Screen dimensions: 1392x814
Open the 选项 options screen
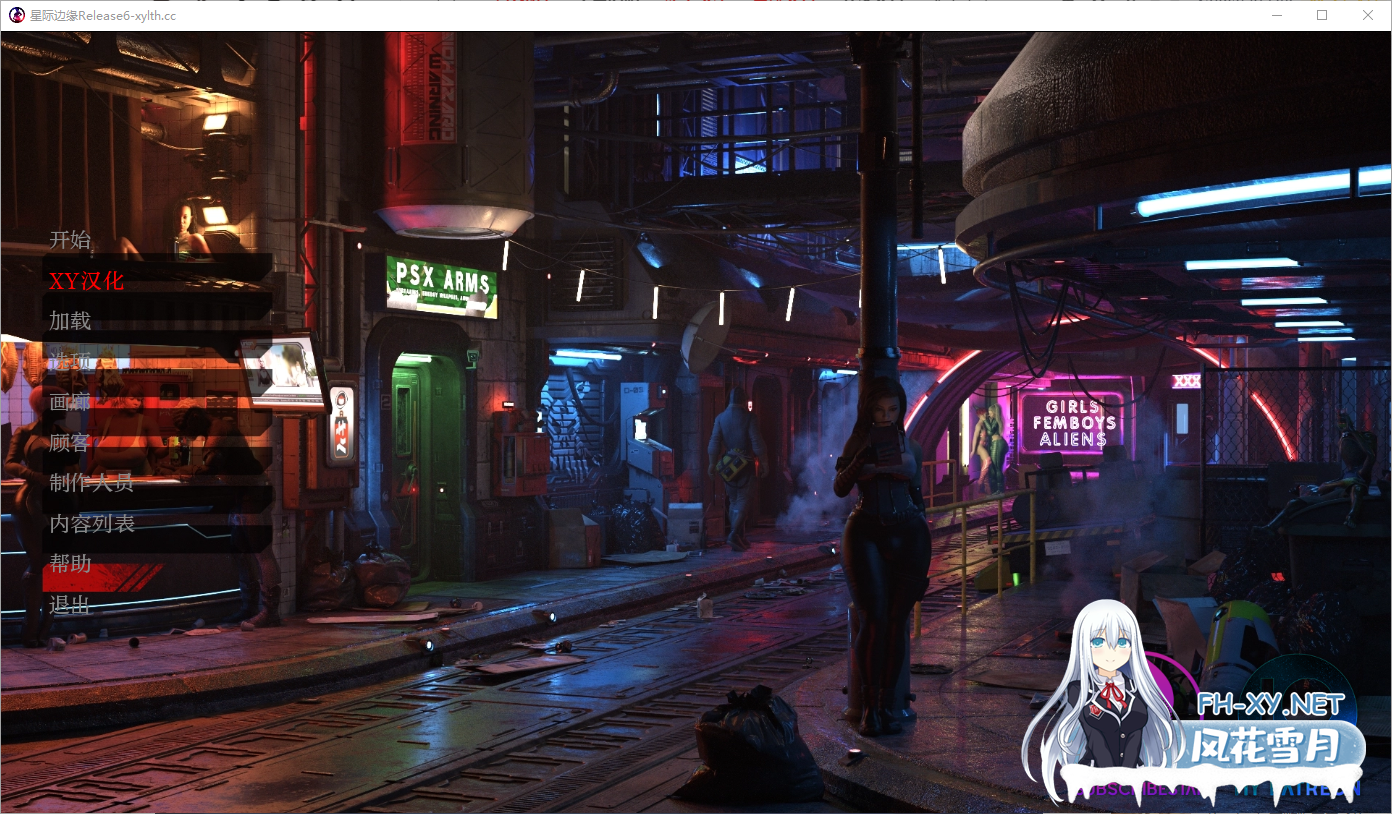click(68, 361)
